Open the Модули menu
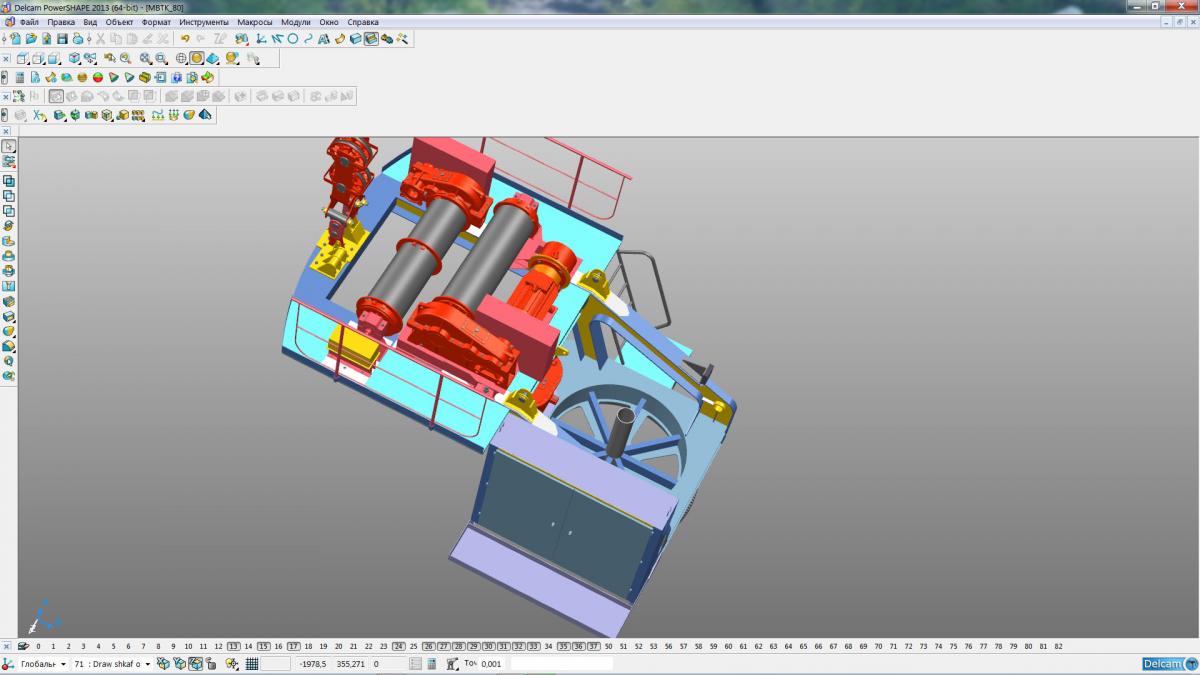This screenshot has width=1200, height=675. pyautogui.click(x=296, y=22)
